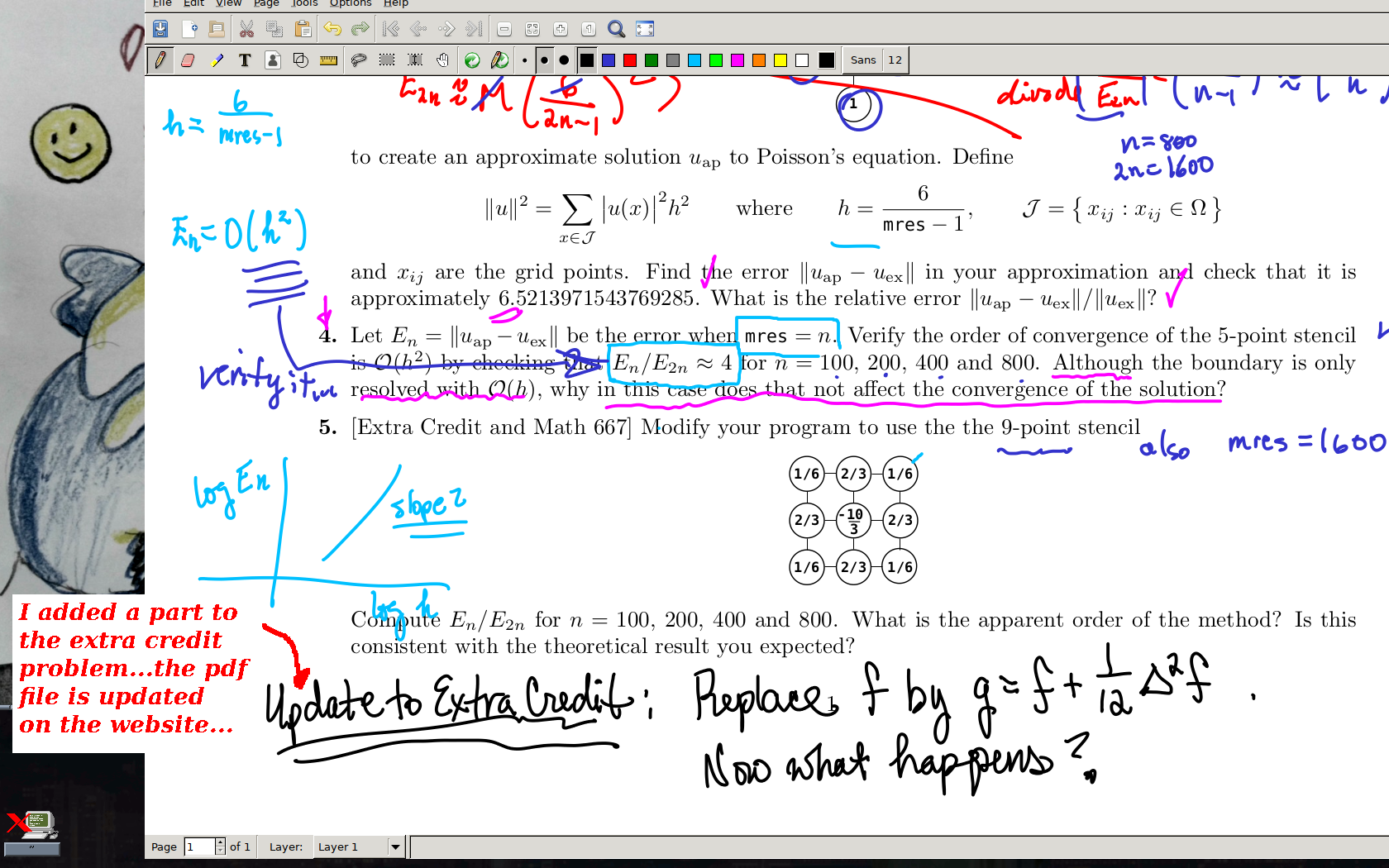Screen dimensions: 1389x868
Task: Activate the Text tool
Action: coord(245,60)
